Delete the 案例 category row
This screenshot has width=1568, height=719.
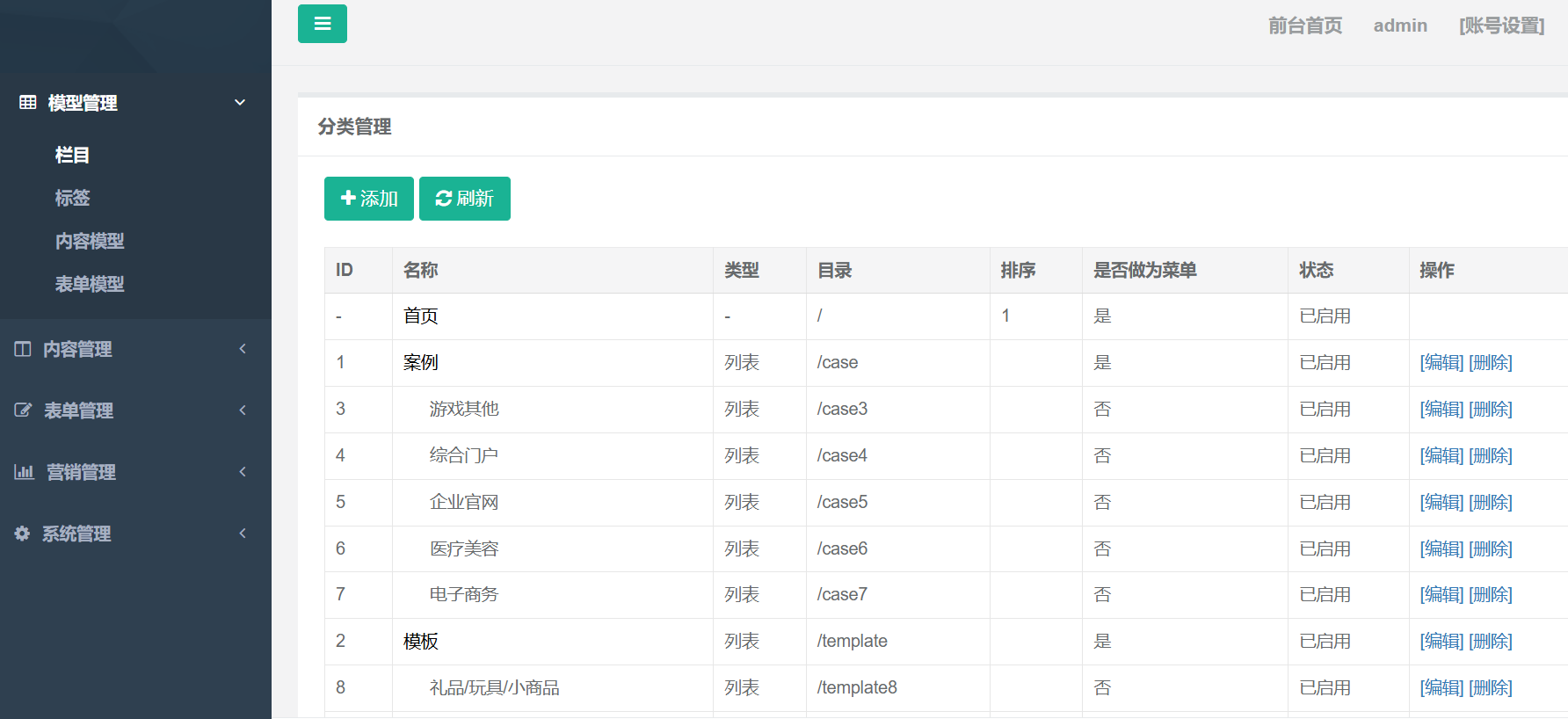pos(1491,362)
